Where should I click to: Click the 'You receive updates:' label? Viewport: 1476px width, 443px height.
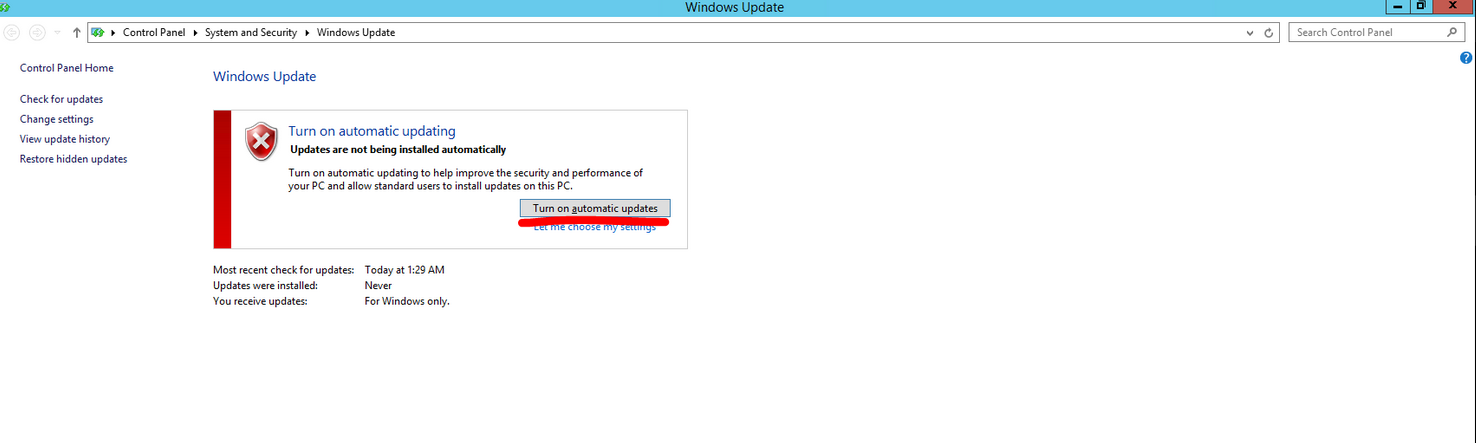pos(260,301)
